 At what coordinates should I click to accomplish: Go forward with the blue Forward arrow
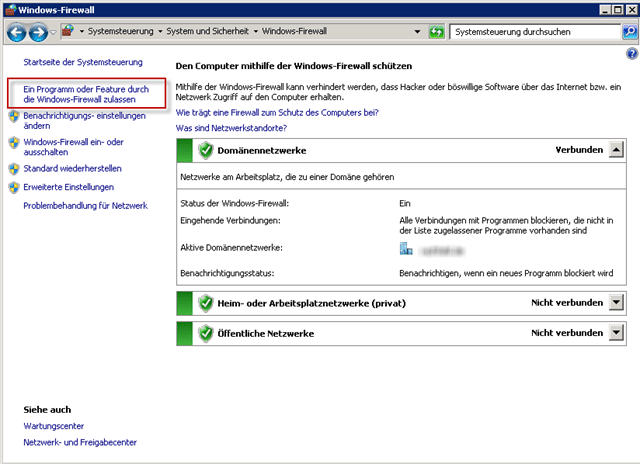pyautogui.click(x=38, y=32)
